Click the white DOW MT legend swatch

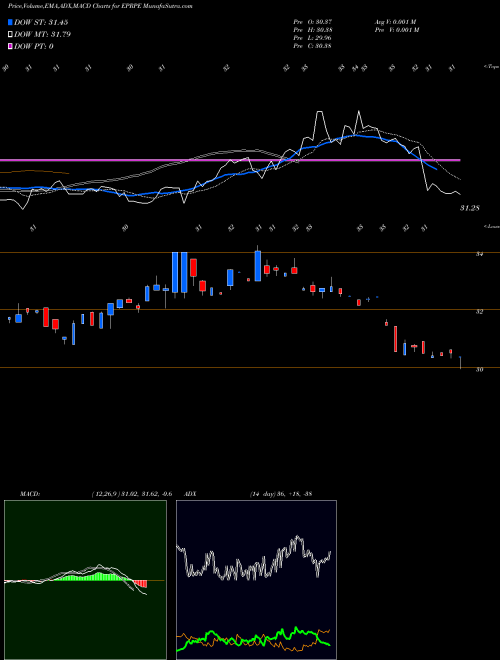[11, 35]
